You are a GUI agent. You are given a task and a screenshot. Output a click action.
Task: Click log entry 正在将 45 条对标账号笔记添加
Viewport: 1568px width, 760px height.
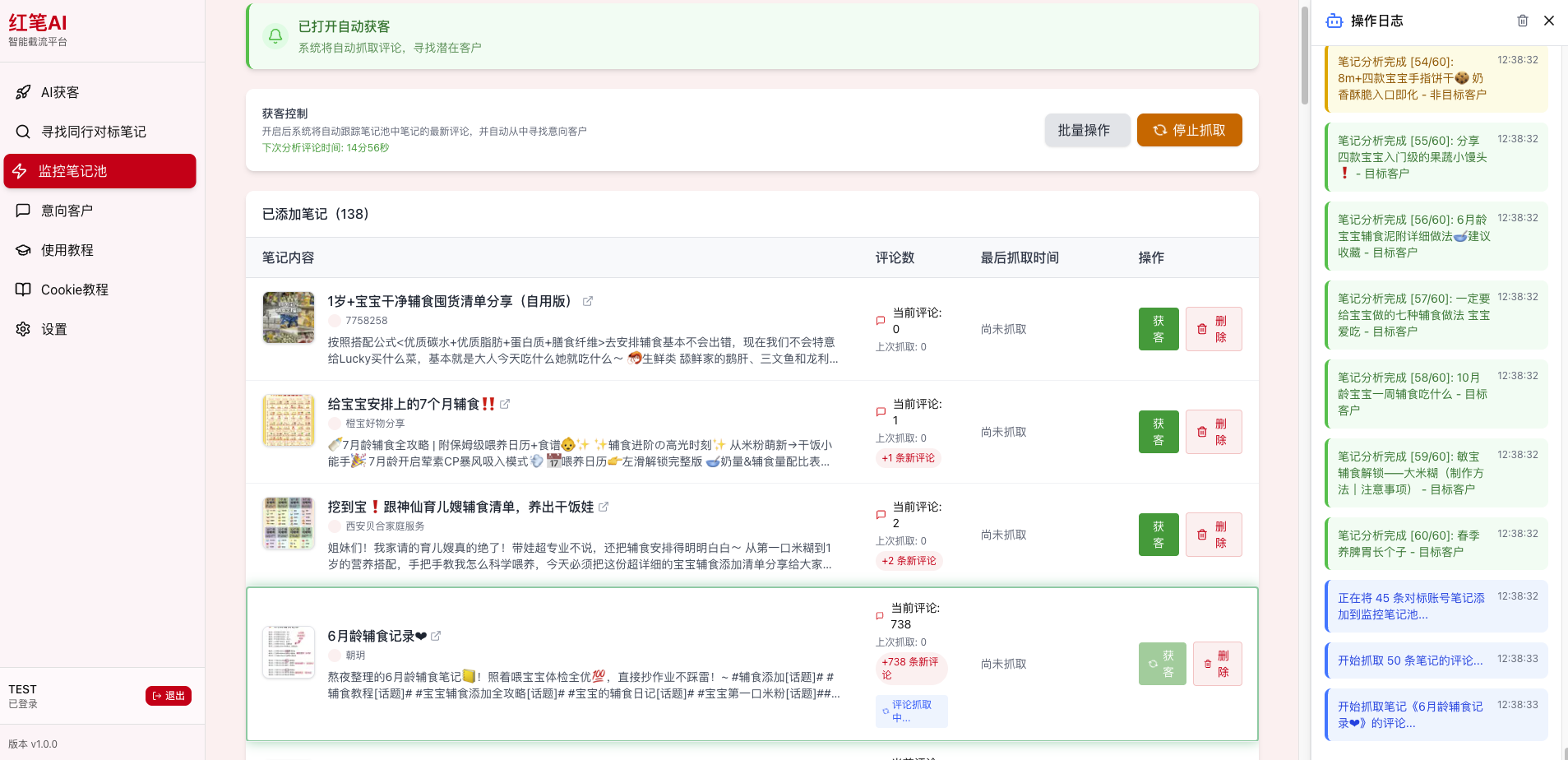1436,606
